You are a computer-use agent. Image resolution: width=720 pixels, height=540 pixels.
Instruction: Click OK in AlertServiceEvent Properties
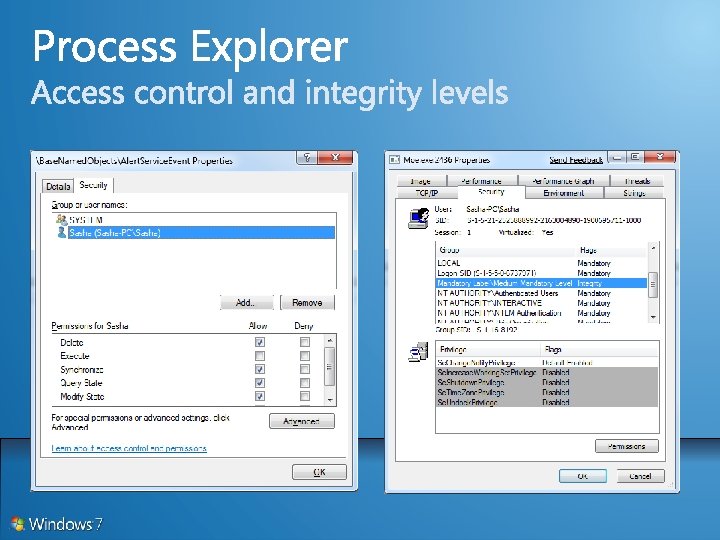pyautogui.click(x=319, y=472)
